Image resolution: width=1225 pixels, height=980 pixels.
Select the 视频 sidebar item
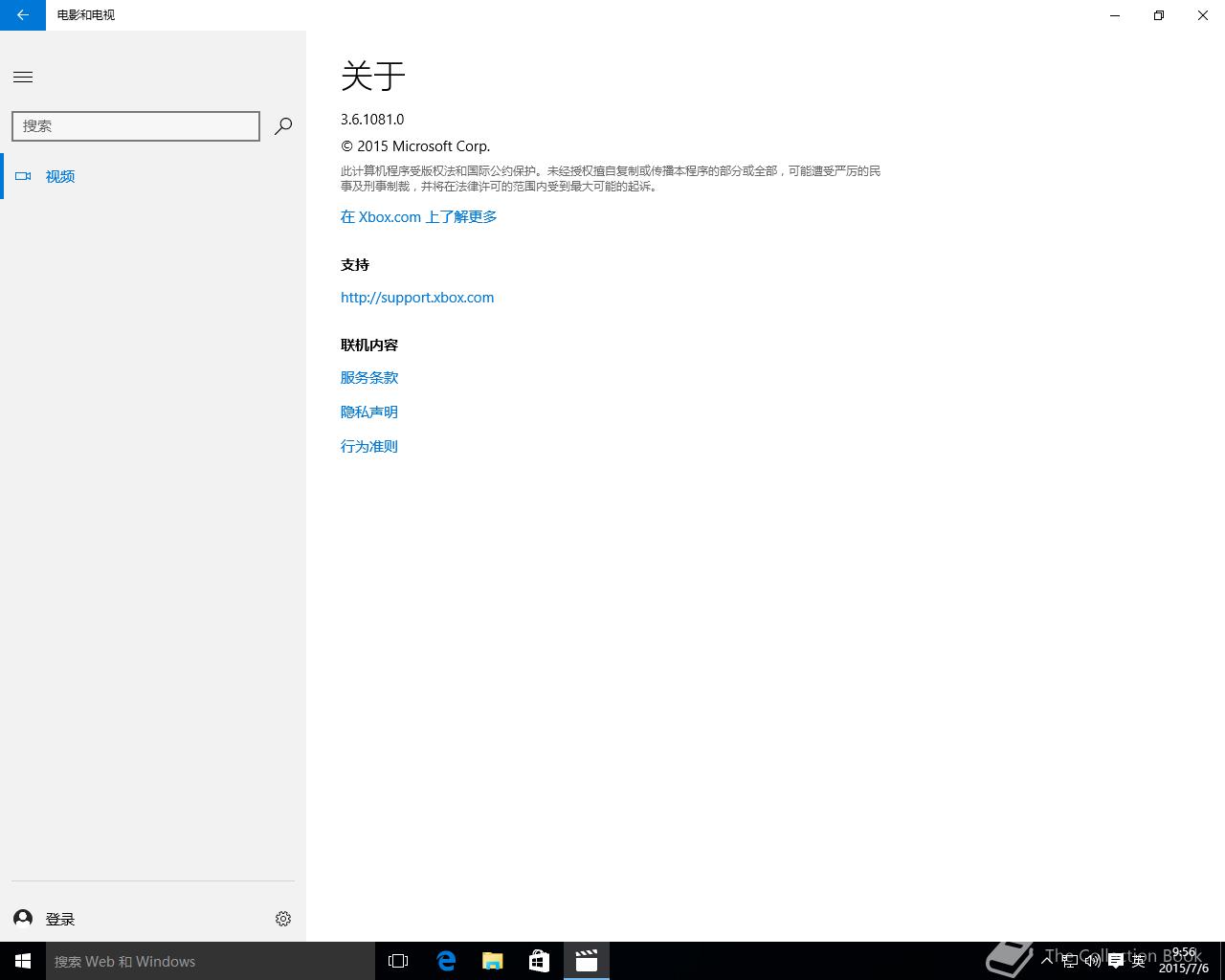click(153, 176)
